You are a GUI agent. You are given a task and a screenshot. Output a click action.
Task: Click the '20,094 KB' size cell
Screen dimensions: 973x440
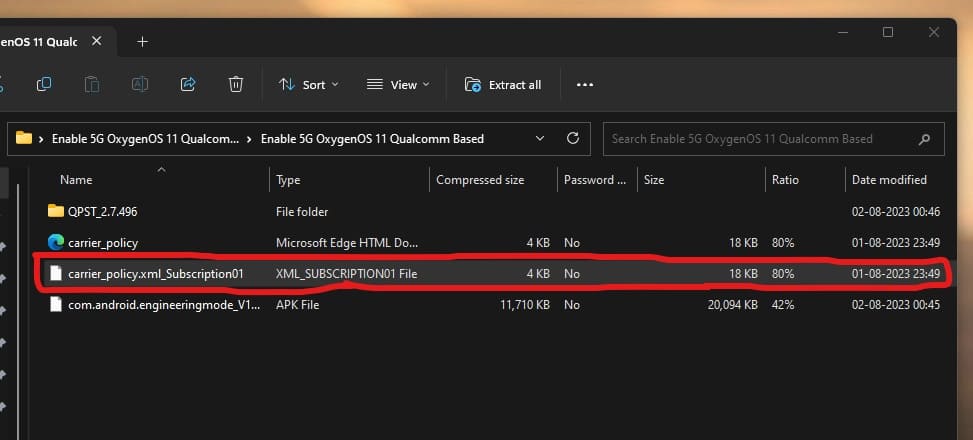(x=733, y=305)
